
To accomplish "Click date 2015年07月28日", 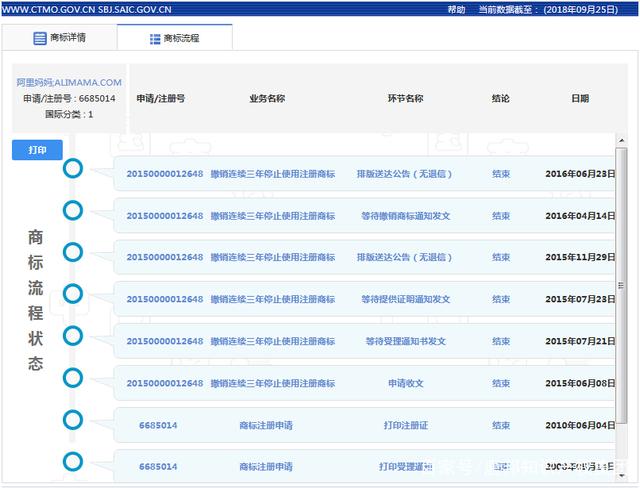I will pyautogui.click(x=580, y=299).
